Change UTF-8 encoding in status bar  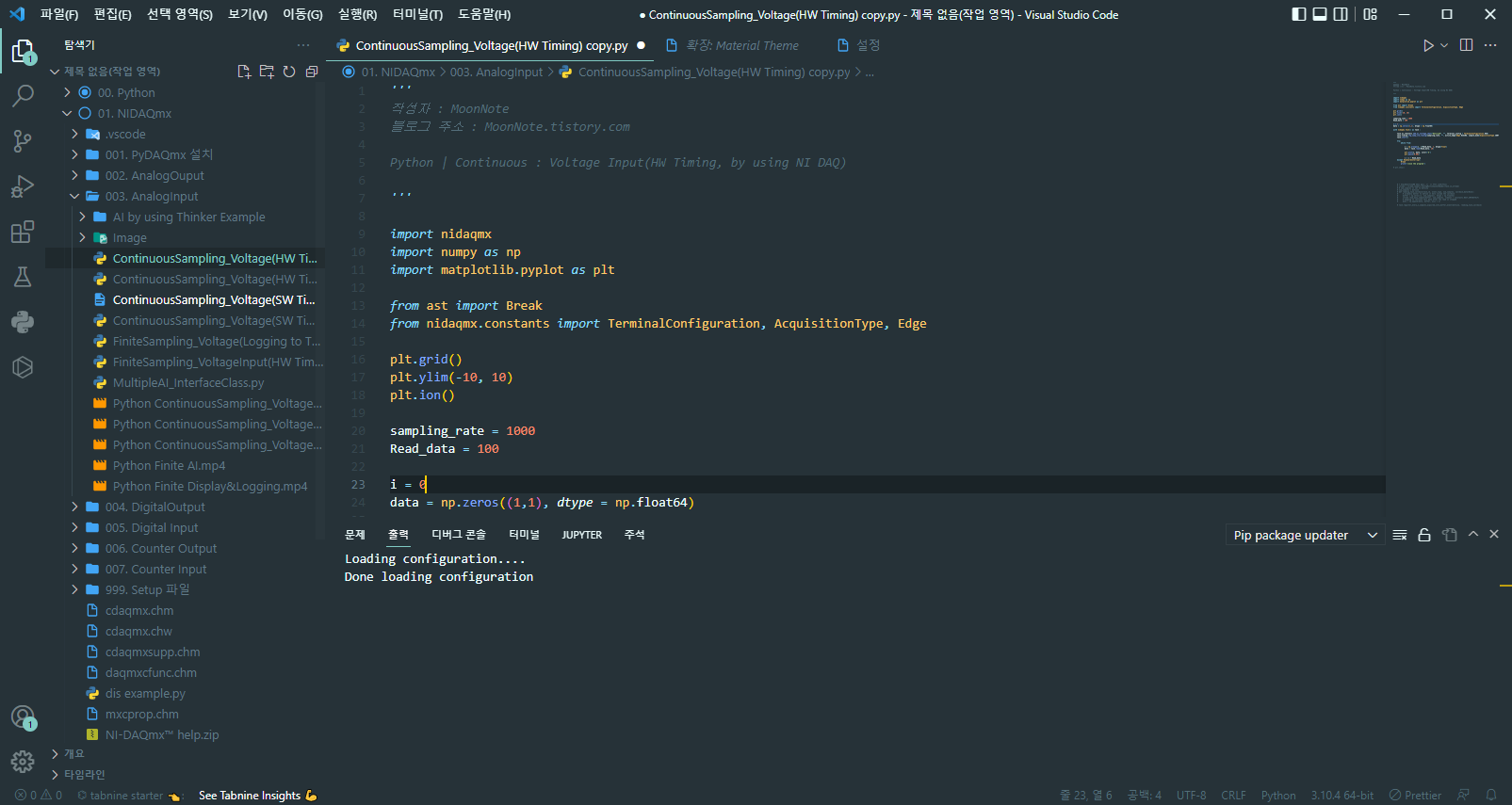(x=1191, y=796)
